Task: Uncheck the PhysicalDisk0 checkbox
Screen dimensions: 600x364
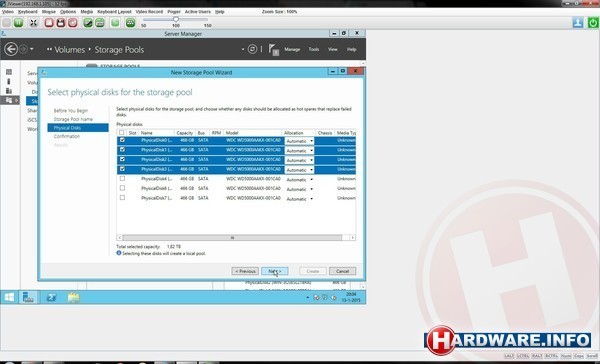Action: pos(122,140)
